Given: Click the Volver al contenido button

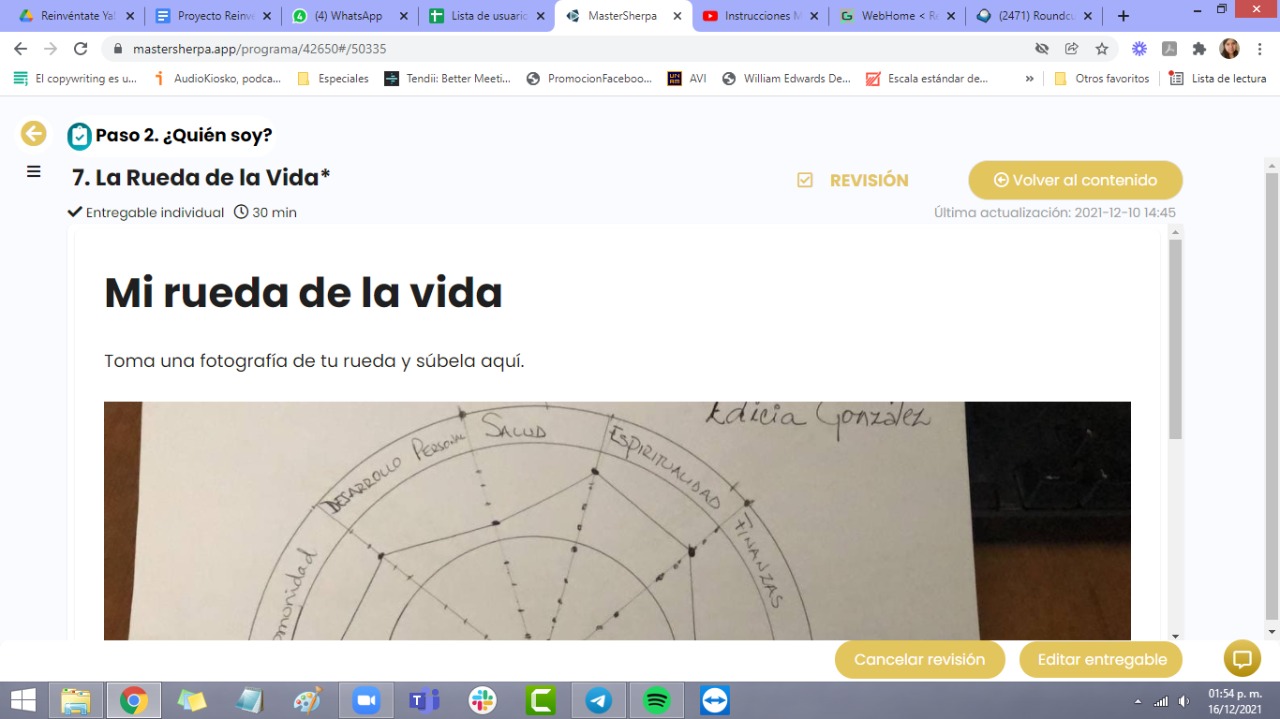Looking at the screenshot, I should tap(1075, 180).
